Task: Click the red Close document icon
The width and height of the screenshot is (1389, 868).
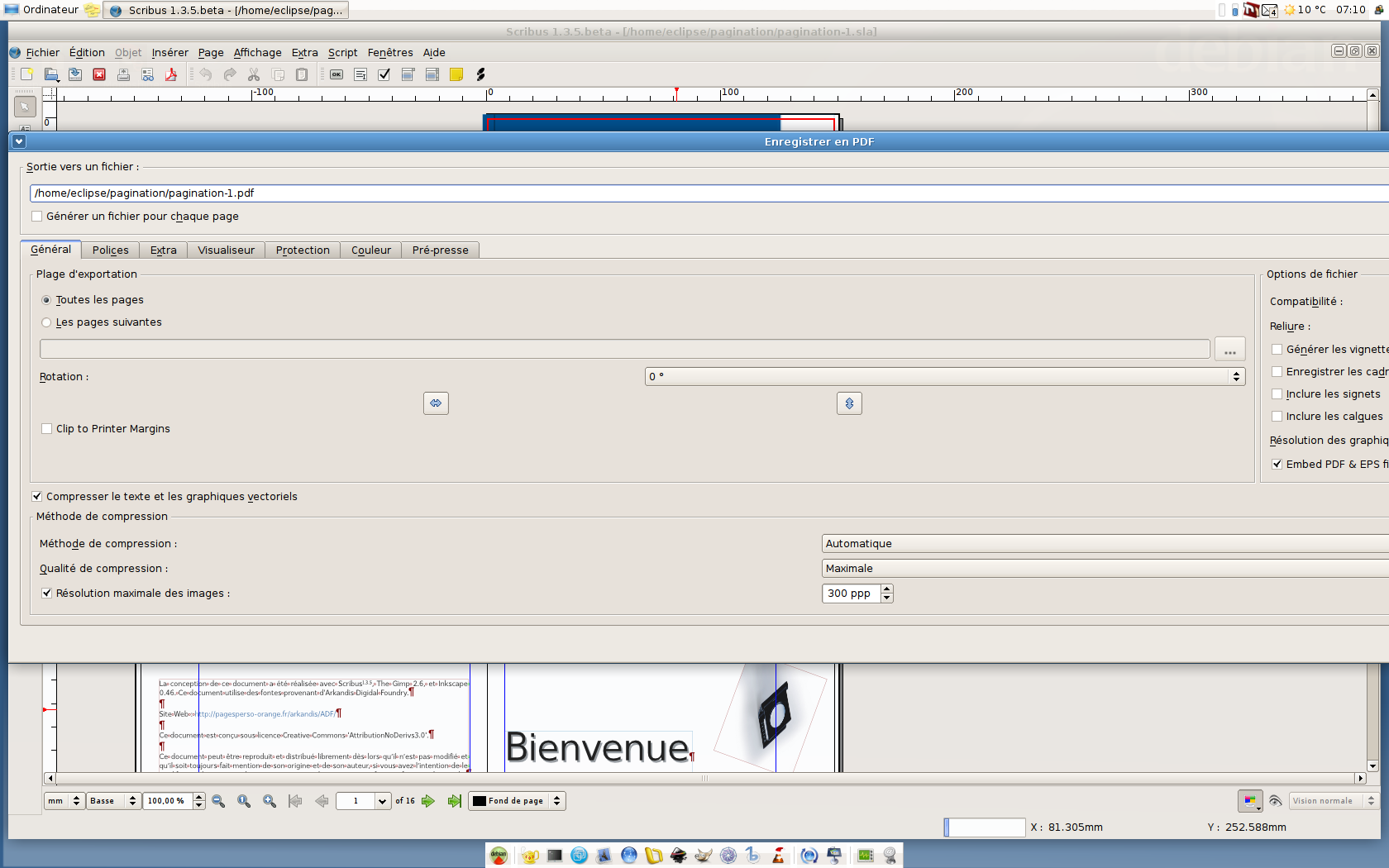Action: pyautogui.click(x=99, y=74)
